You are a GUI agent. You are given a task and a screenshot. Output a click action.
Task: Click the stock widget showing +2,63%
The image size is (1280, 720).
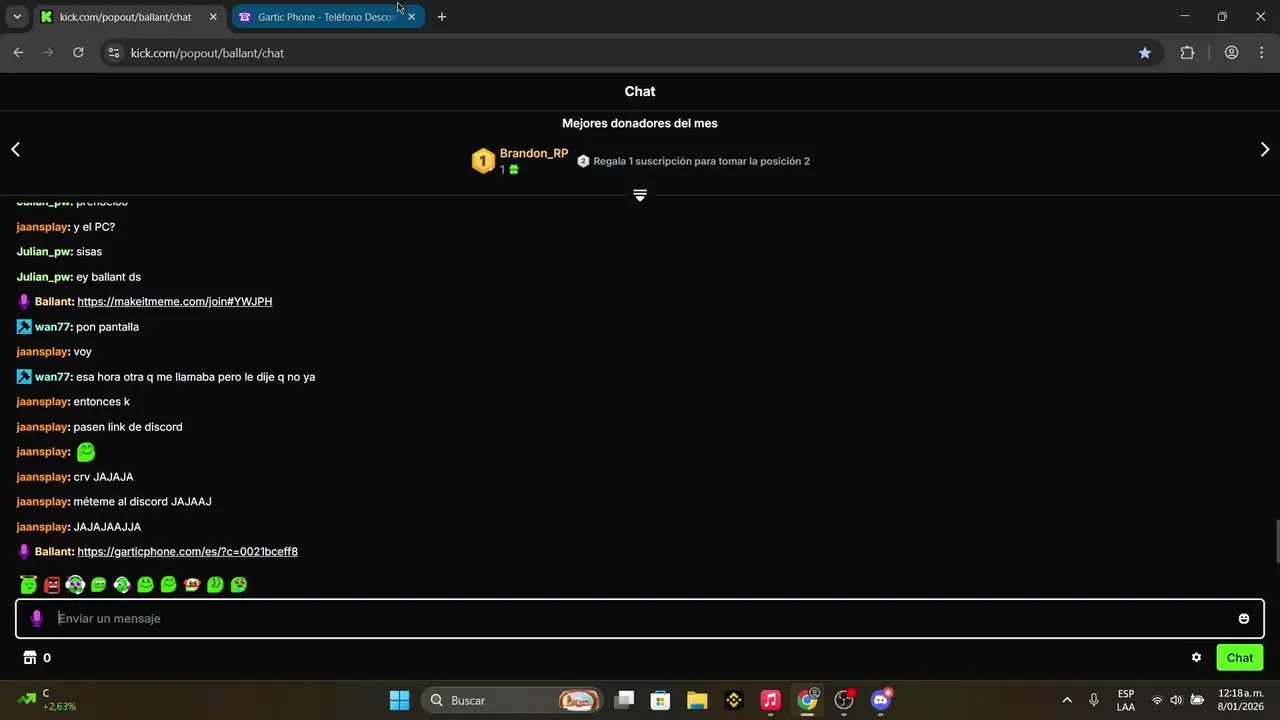tap(48, 700)
